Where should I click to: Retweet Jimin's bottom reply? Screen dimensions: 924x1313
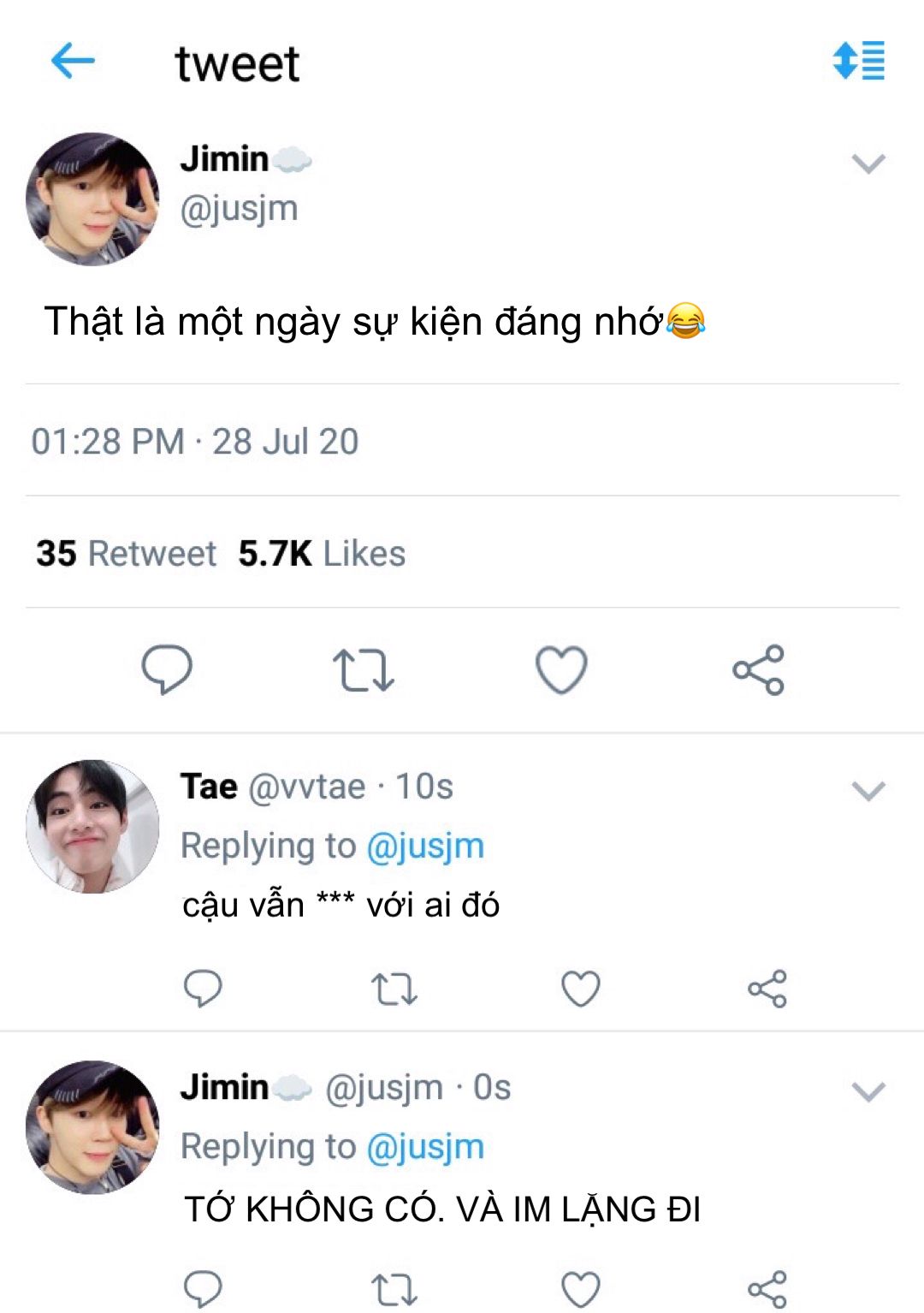click(x=394, y=1289)
